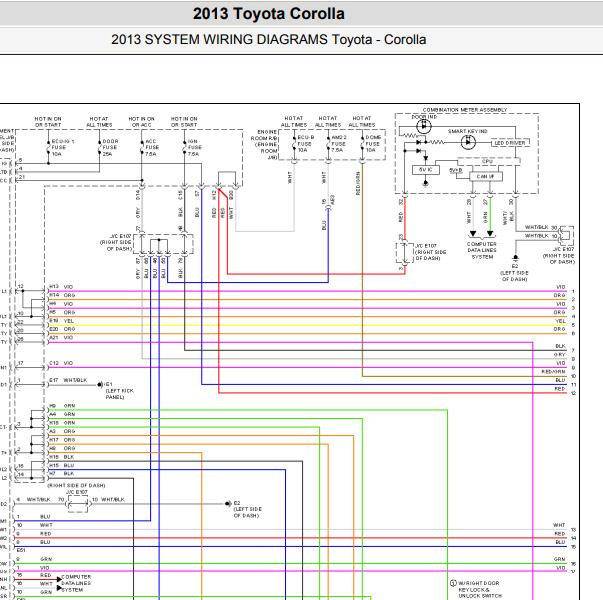
Task: Click the DOOR IND LED symbol
Action: 424,126
